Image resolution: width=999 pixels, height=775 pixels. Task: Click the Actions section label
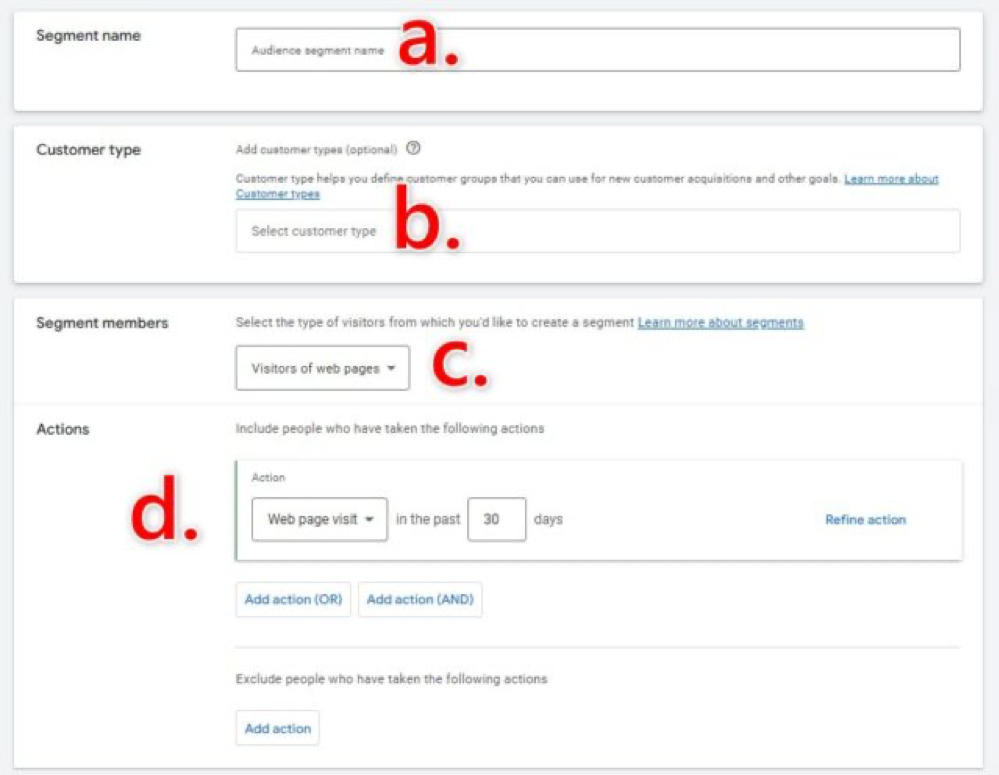[x=63, y=429]
